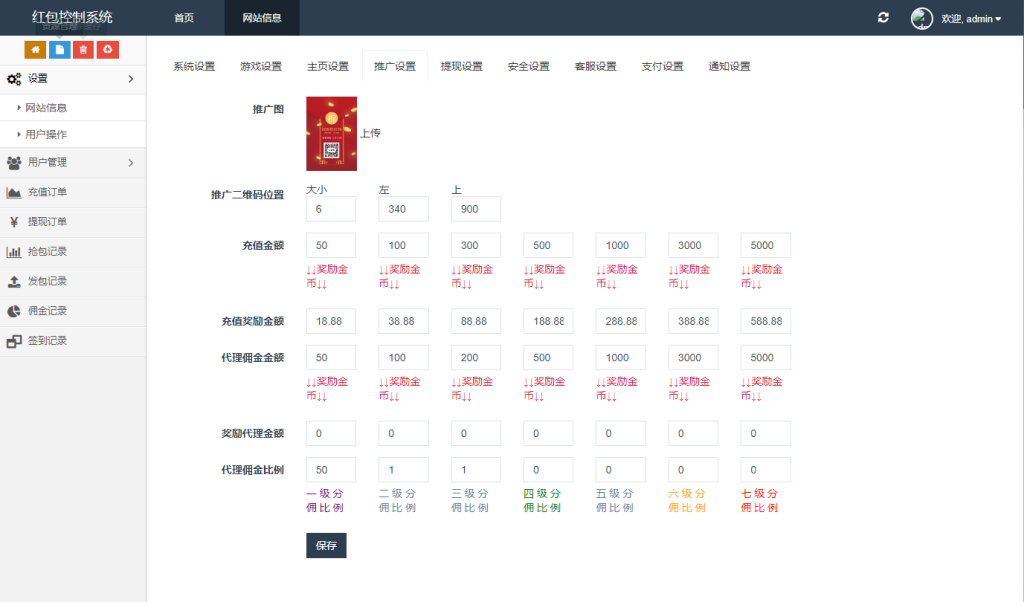Click the refresh icon in the top bar
Image resolution: width=1024 pixels, height=602 pixels.
click(x=883, y=17)
